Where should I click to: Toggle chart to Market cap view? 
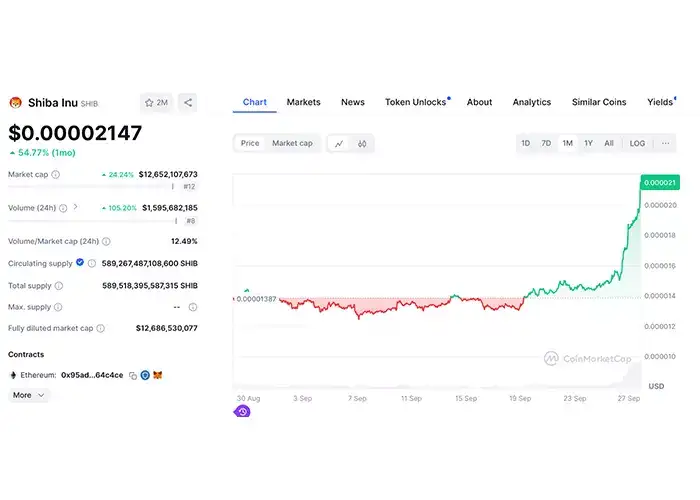[292, 143]
